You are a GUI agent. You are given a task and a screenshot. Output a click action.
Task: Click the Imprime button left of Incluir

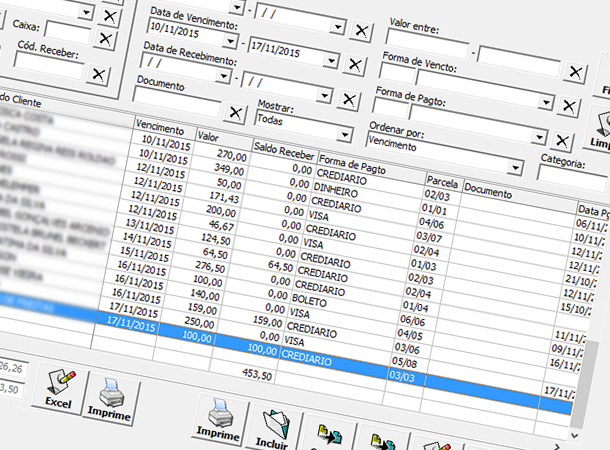click(221, 421)
